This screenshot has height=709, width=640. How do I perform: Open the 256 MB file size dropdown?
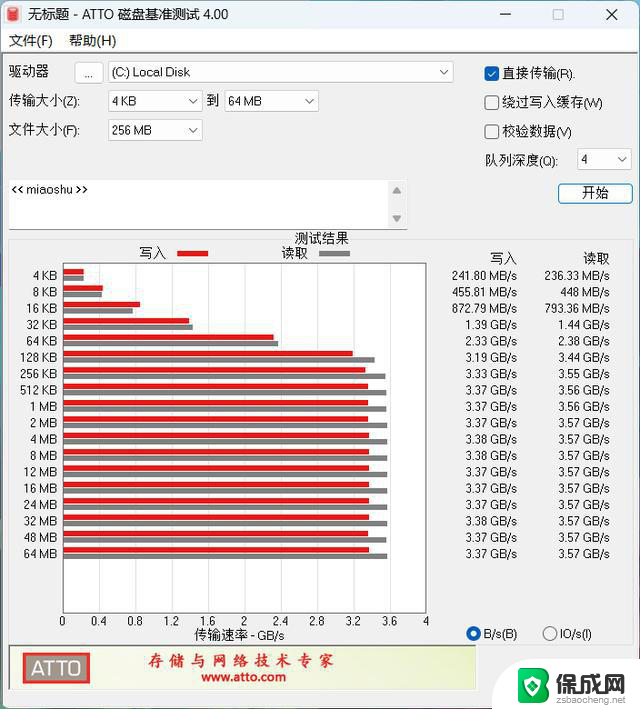coord(155,130)
